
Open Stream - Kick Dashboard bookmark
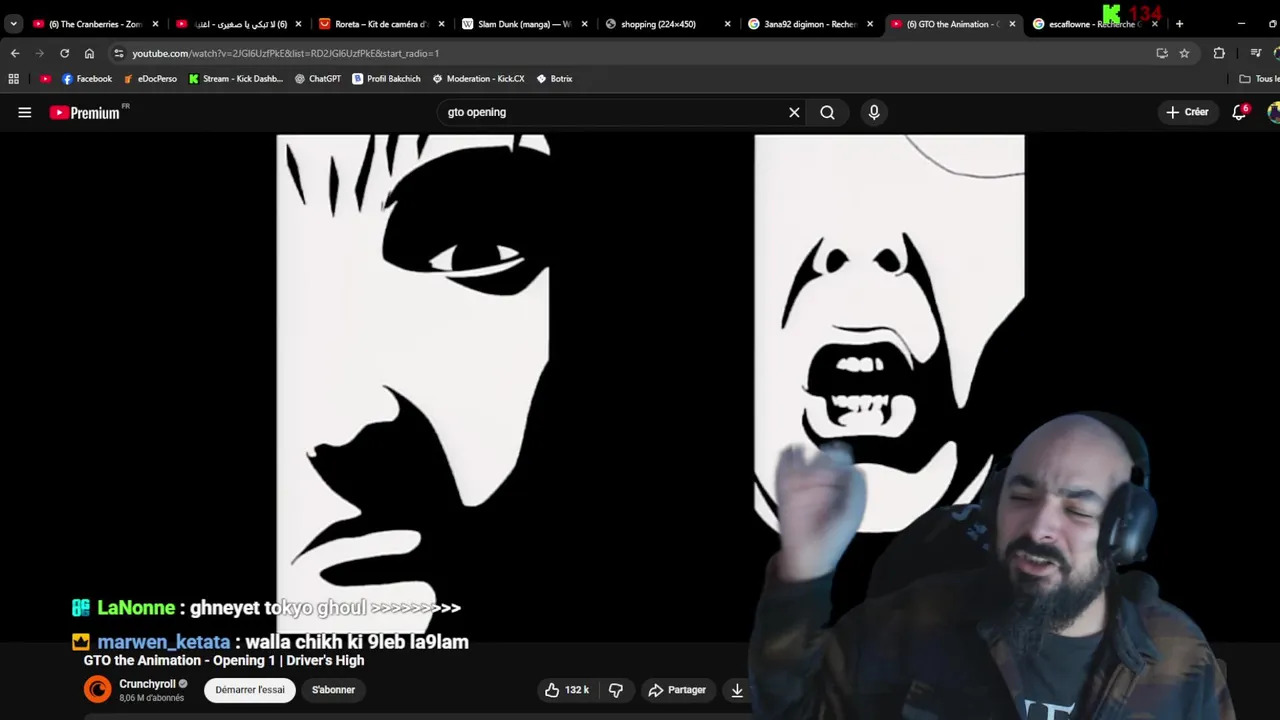point(236,79)
